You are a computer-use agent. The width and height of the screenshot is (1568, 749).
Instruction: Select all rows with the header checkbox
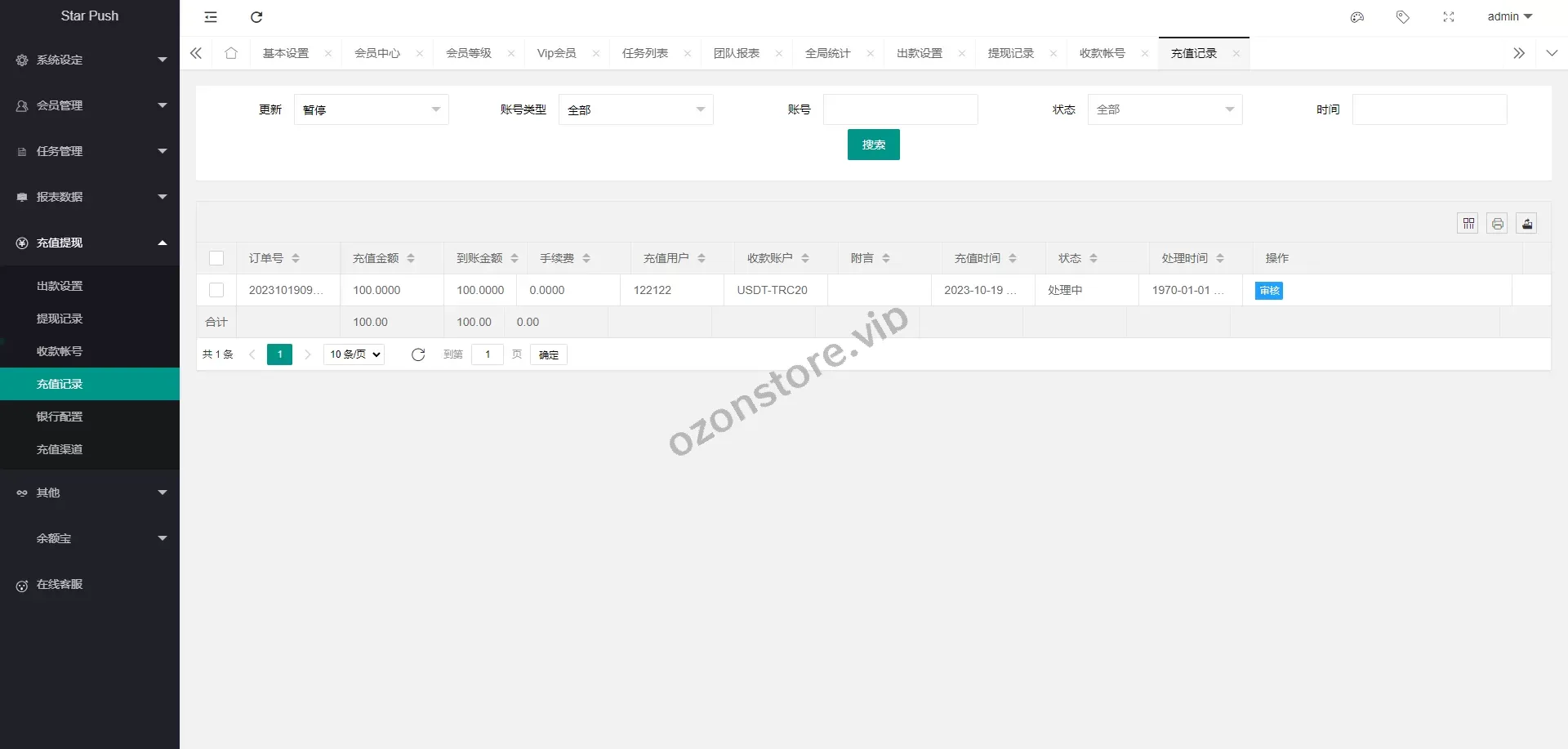[216, 257]
